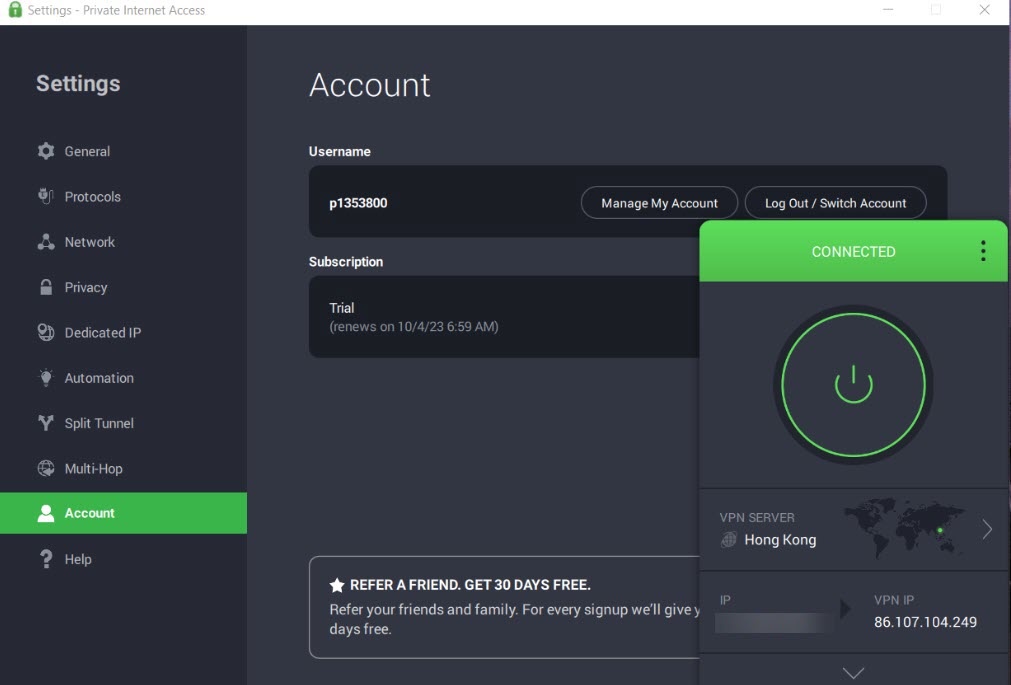Click the world map thumbnail
Screen dimensions: 1011x685
tap(905, 527)
